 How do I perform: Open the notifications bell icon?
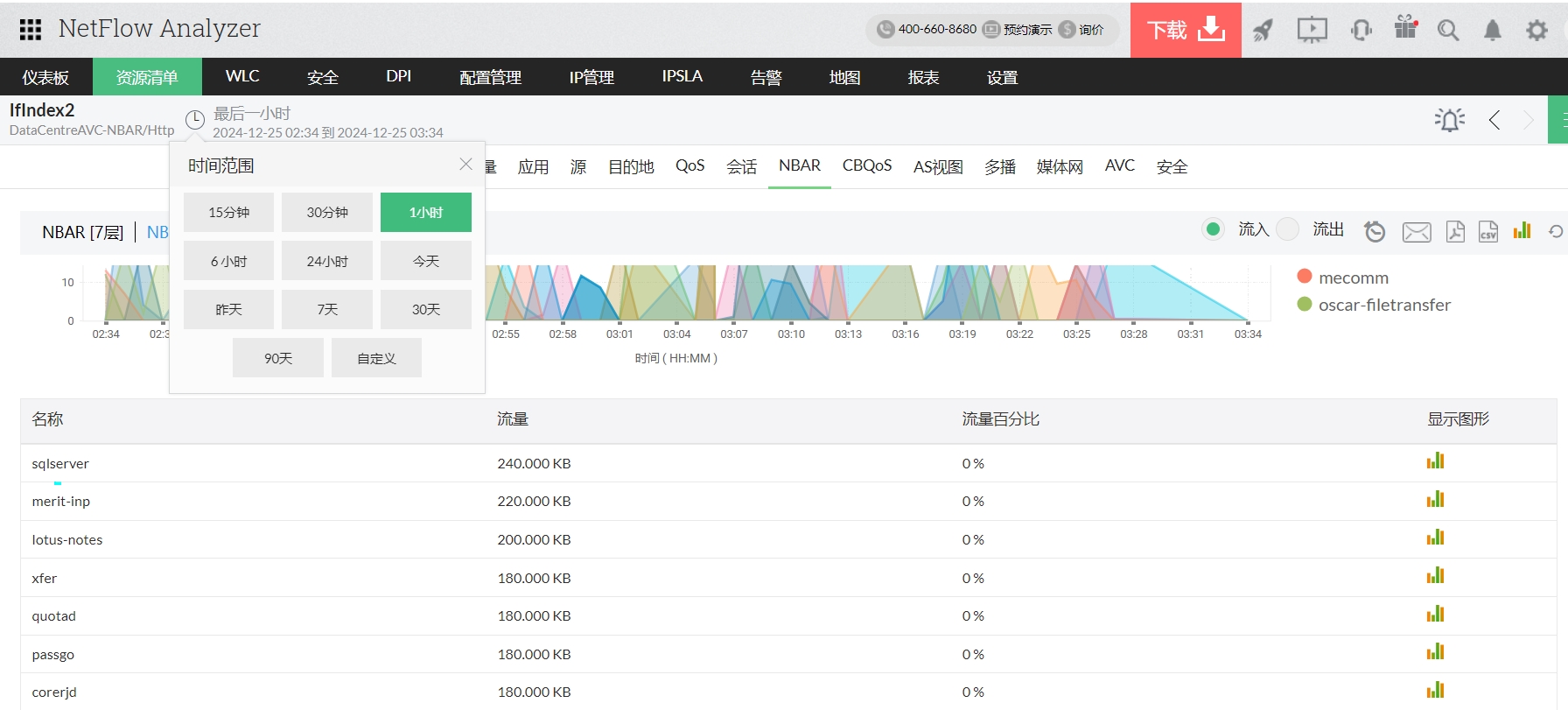[x=1493, y=31]
